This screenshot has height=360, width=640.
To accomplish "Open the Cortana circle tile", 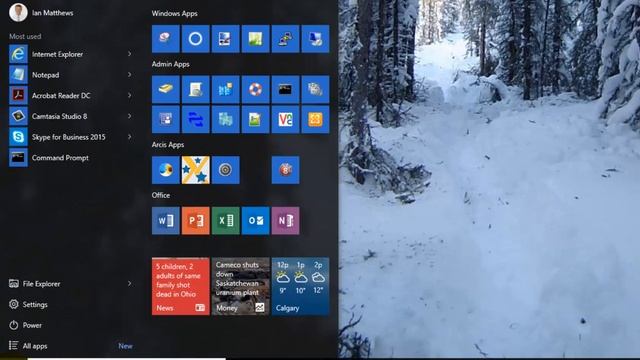I will click(196, 39).
